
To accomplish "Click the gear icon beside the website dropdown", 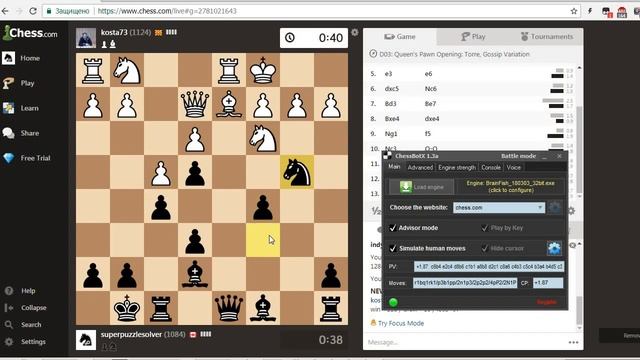I will click(554, 207).
